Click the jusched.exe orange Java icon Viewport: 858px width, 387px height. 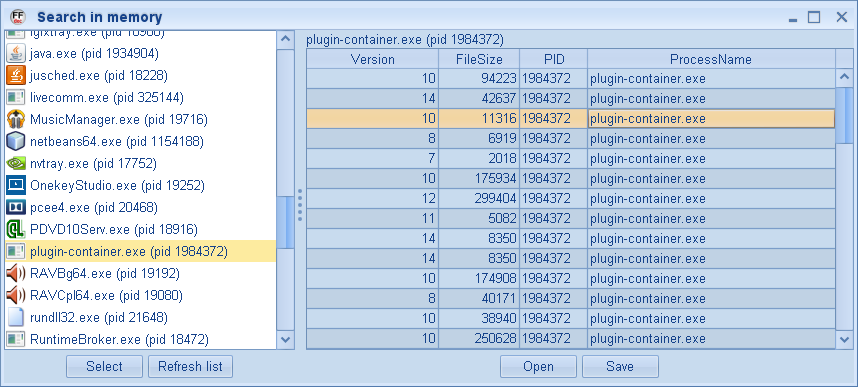coord(16,76)
